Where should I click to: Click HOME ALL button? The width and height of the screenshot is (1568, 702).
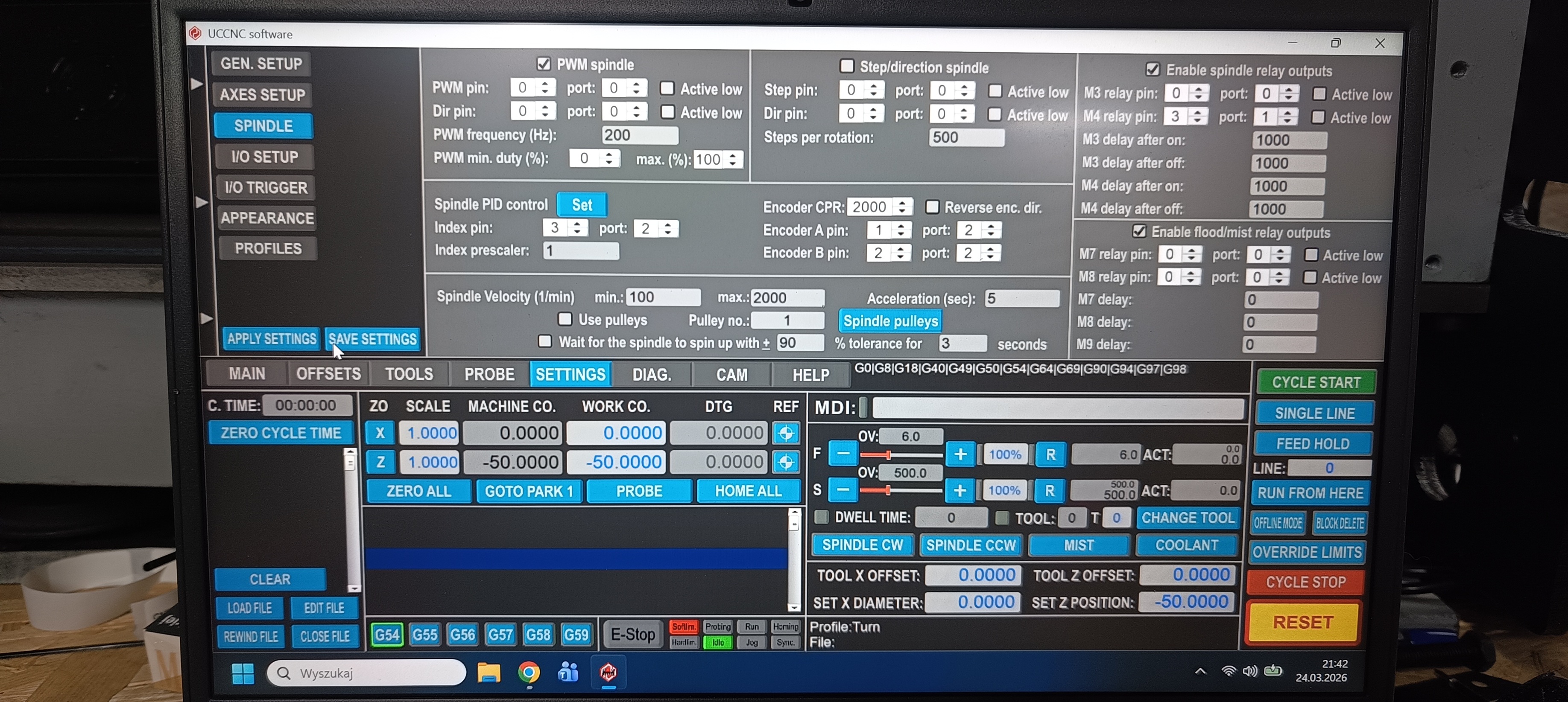(x=748, y=491)
